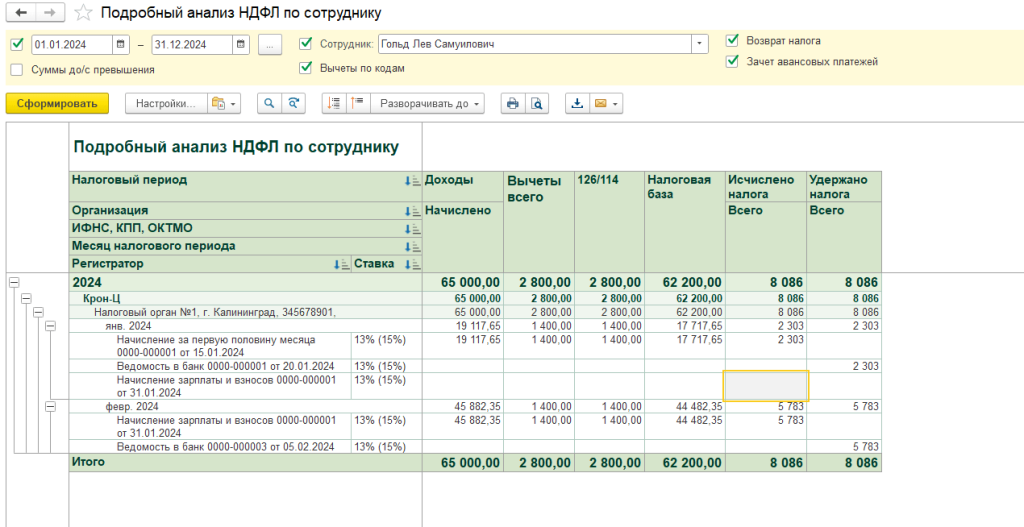Click the email envelope send icon
This screenshot has height=527, width=1024.
point(601,103)
